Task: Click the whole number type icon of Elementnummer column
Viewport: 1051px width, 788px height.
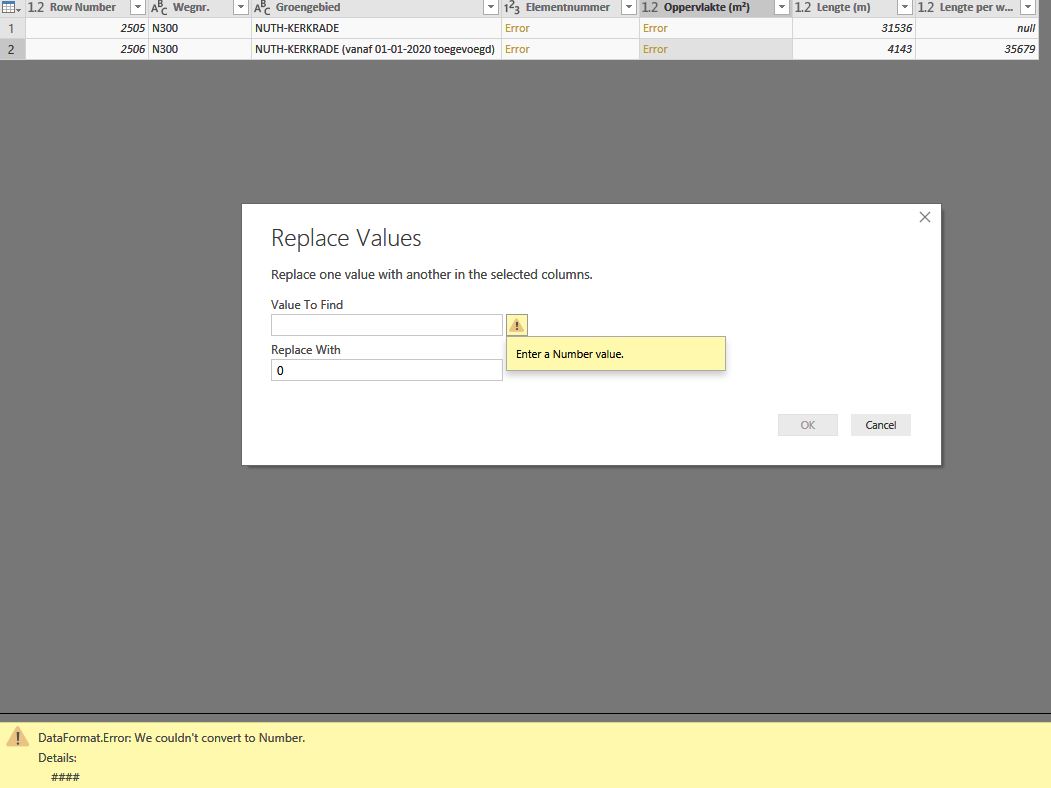Action: (511, 7)
